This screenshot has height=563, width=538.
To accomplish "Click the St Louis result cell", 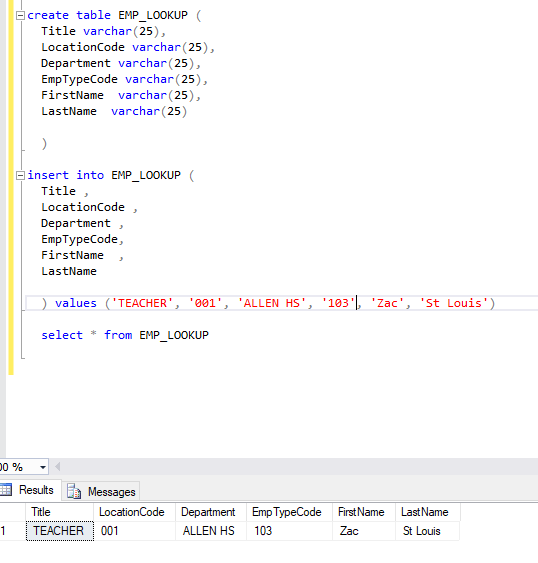I will point(427,531).
